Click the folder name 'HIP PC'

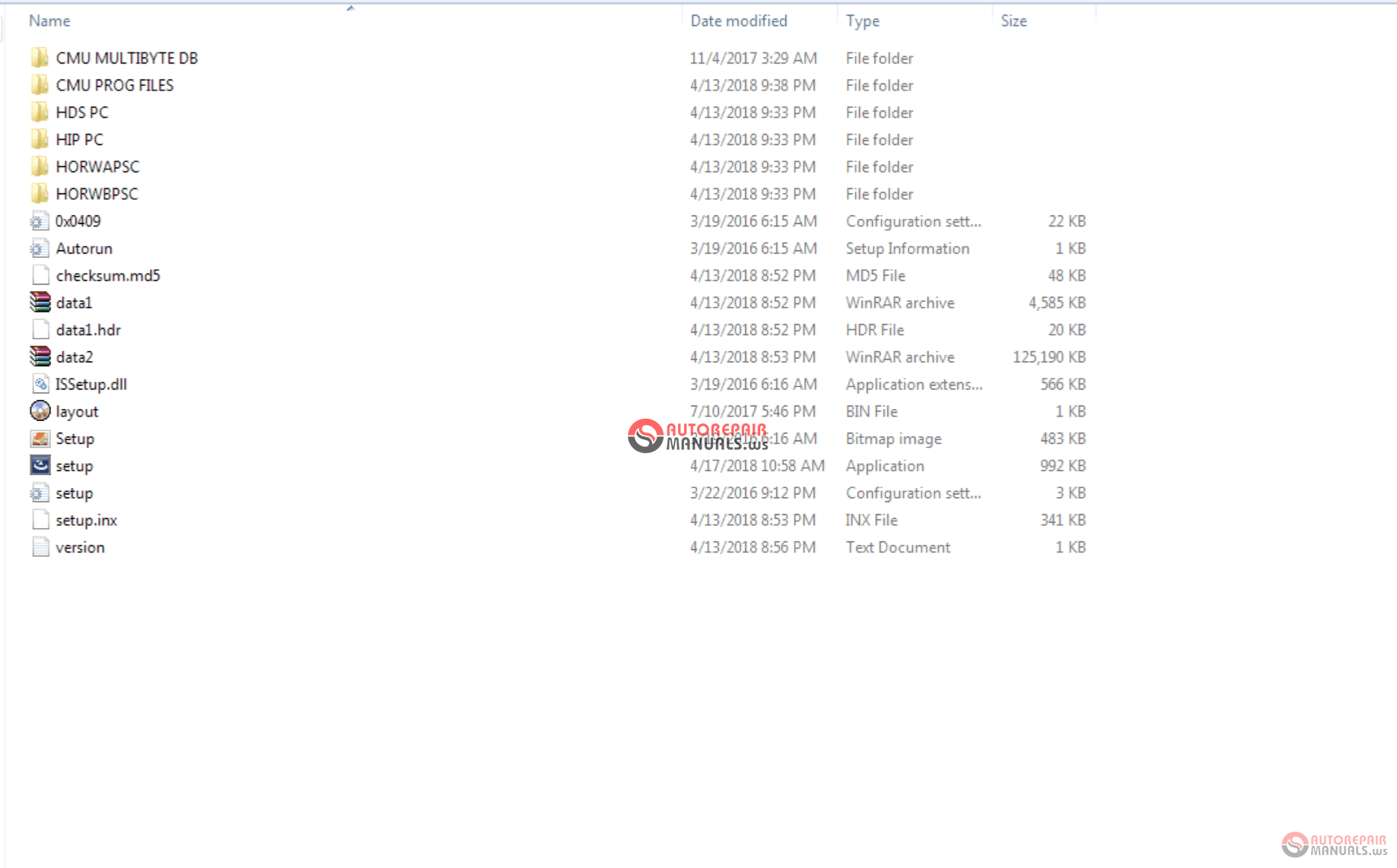(x=79, y=140)
